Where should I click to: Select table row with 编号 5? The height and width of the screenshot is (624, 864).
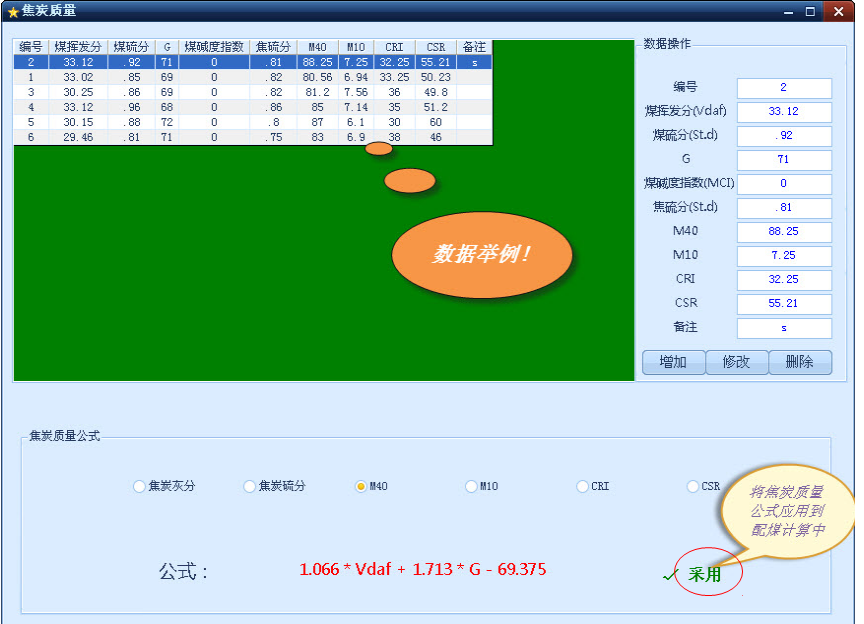tap(253, 122)
